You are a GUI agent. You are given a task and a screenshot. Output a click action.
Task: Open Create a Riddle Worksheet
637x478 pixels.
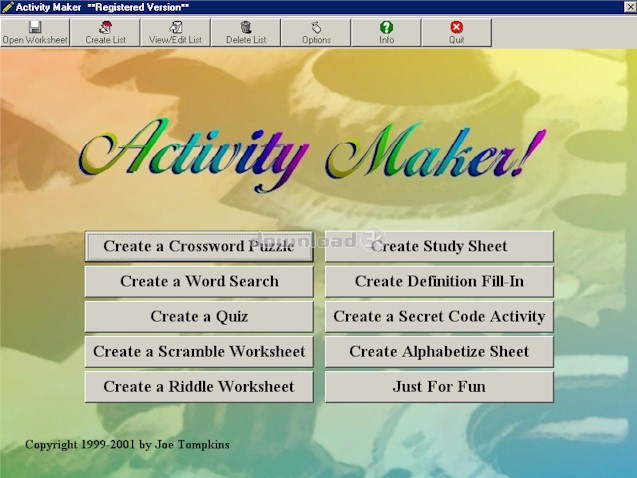click(199, 387)
